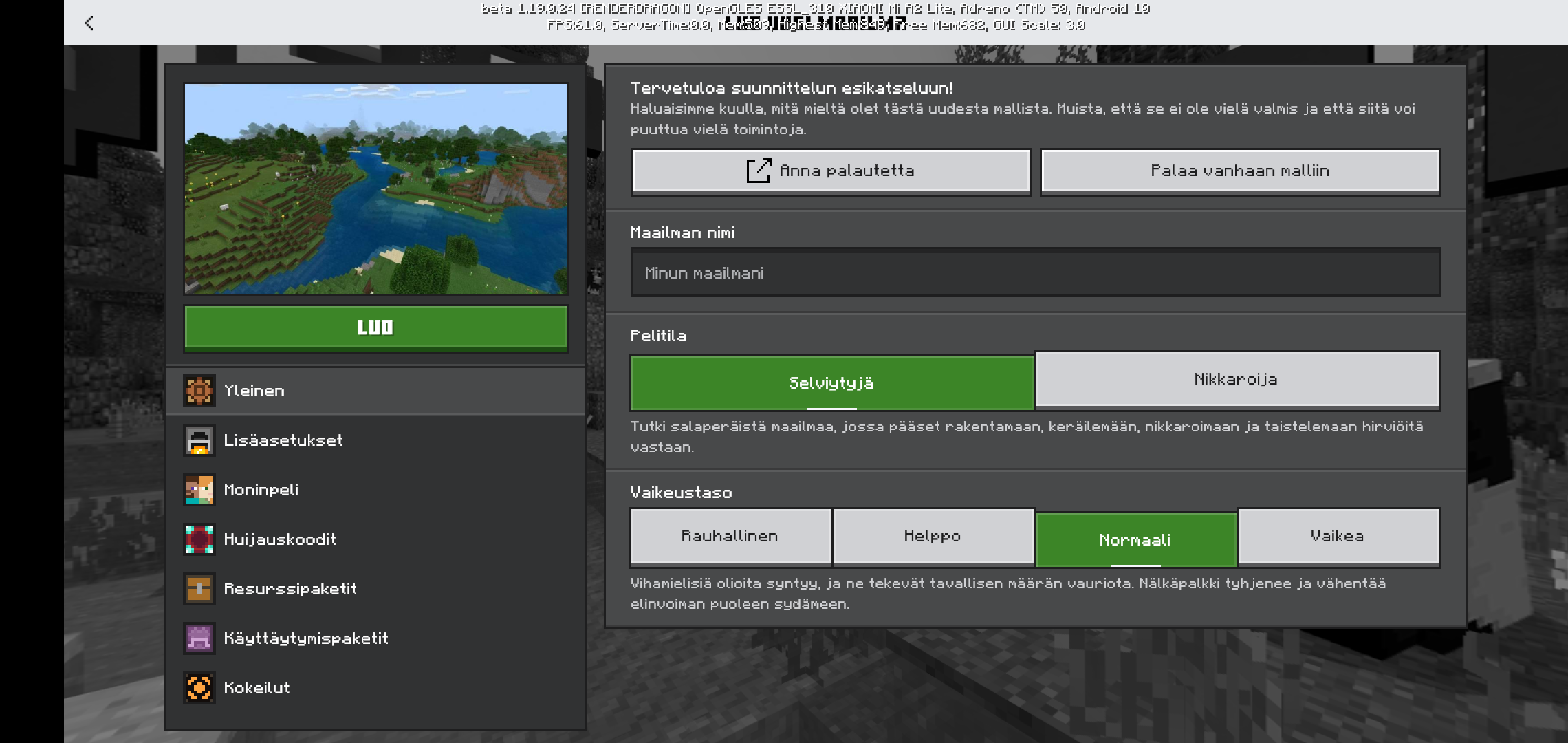1568x743 pixels.
Task: Click the Käyttäytymispaketit purple icon
Action: click(199, 638)
